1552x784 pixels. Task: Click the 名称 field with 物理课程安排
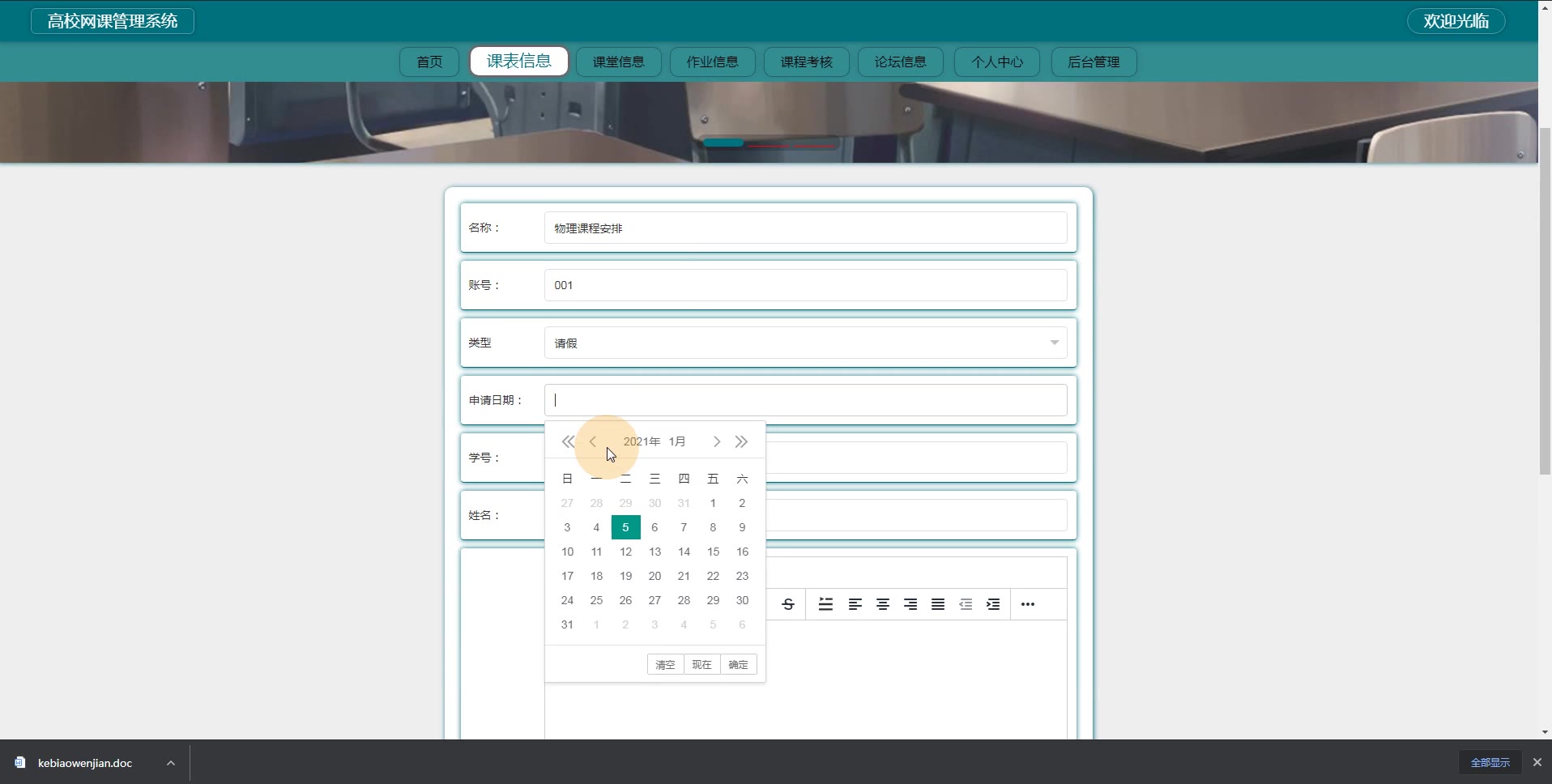coord(806,228)
